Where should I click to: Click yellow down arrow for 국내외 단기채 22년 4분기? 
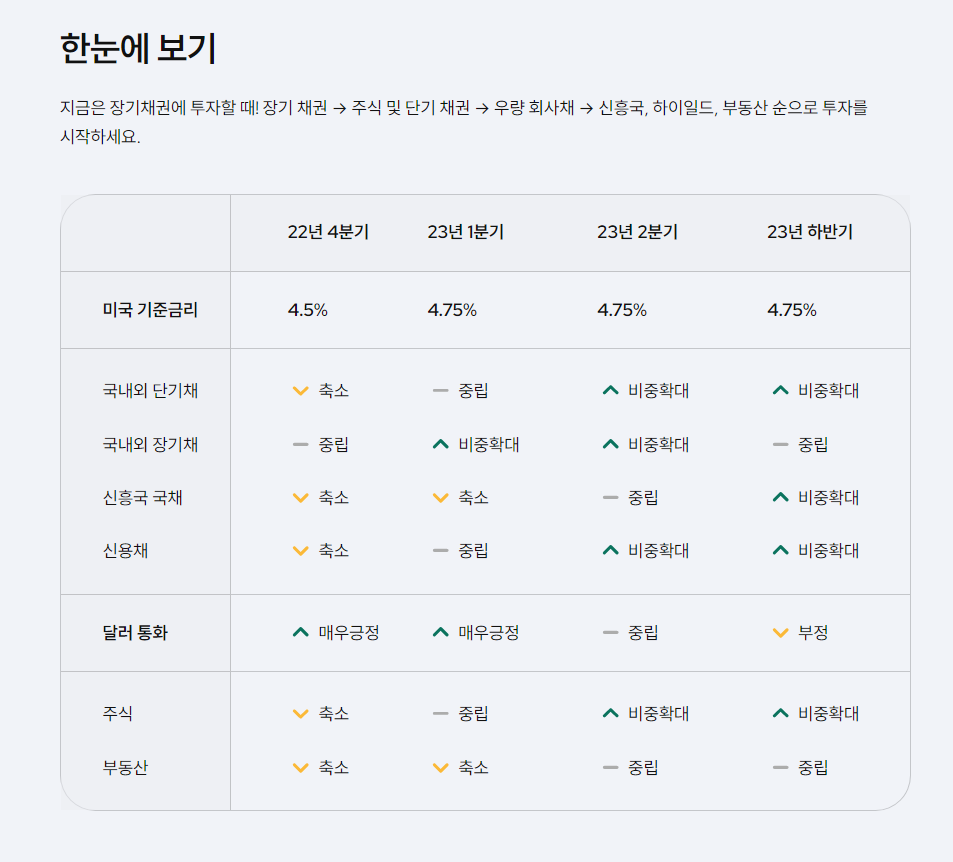pyautogui.click(x=301, y=391)
